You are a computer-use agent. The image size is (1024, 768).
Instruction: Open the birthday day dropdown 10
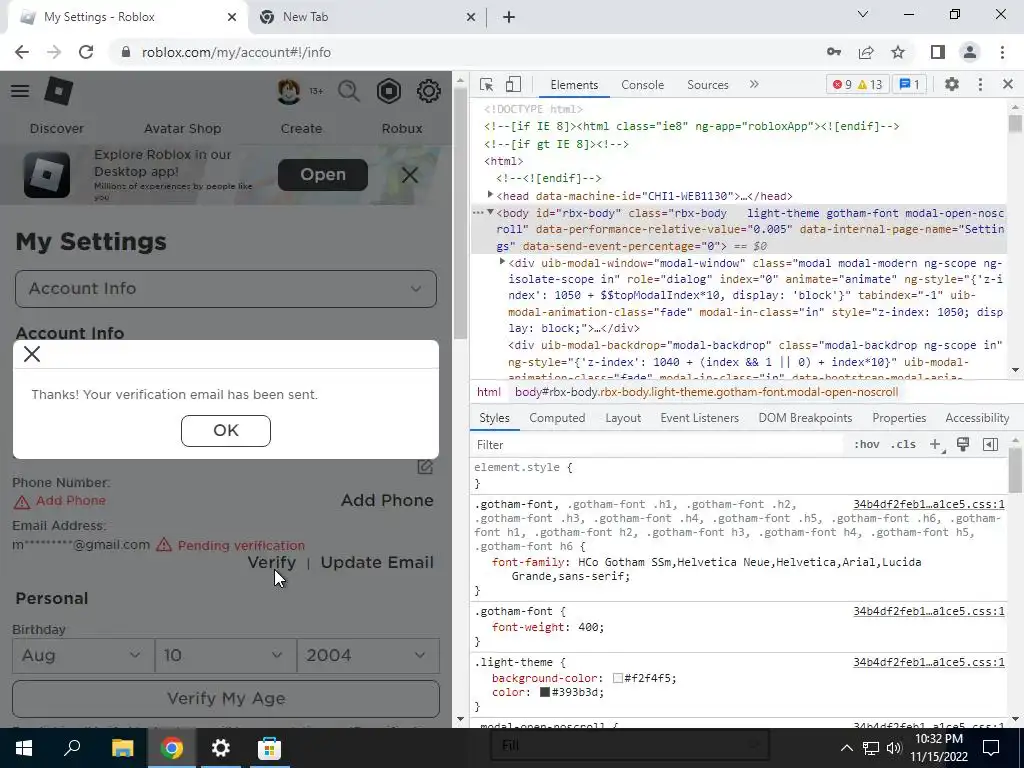pyautogui.click(x=226, y=656)
